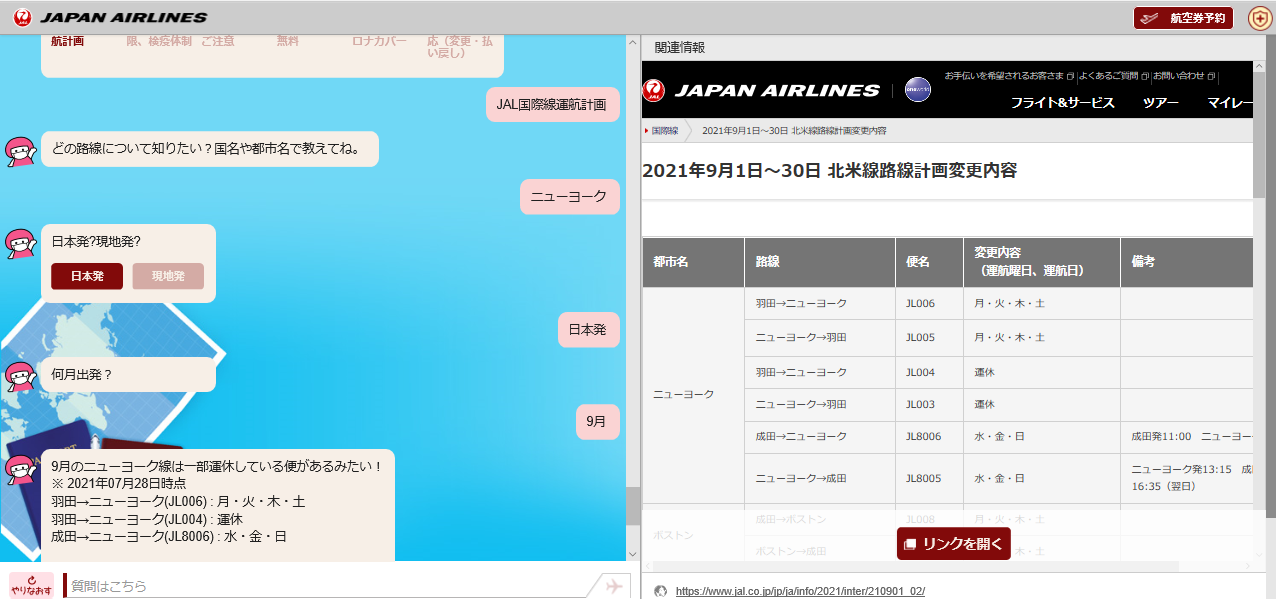
Task: Click the chat scrollbar down arrow
Action: point(633,554)
